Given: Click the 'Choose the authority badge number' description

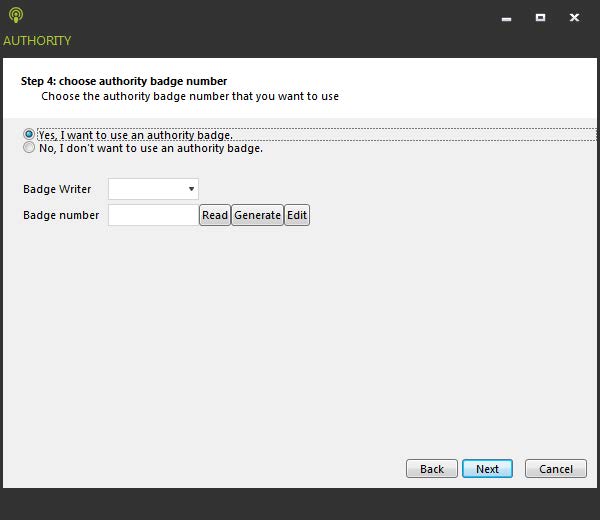Looking at the screenshot, I should (190, 97).
